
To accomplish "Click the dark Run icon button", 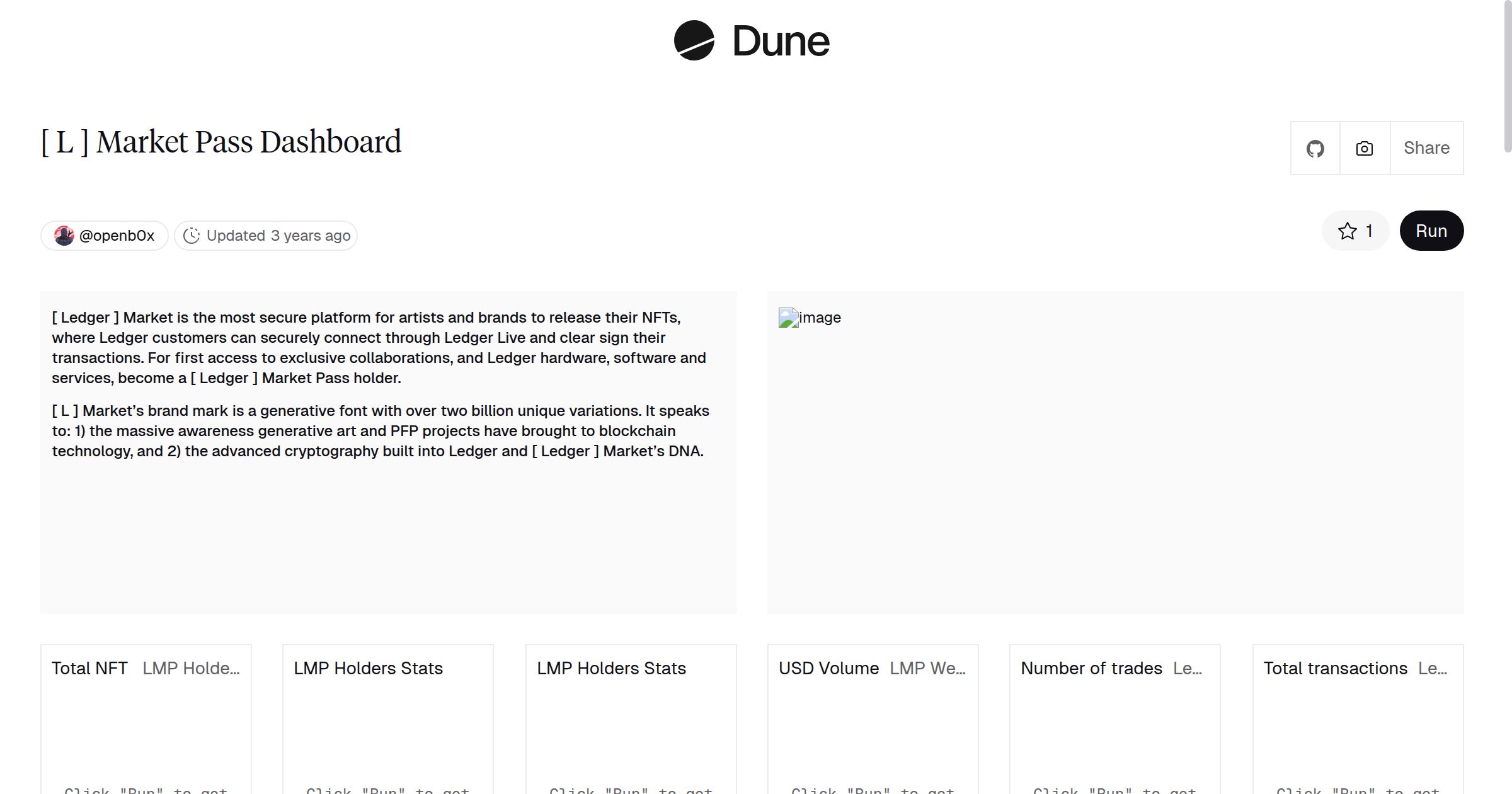I will click(x=1431, y=231).
